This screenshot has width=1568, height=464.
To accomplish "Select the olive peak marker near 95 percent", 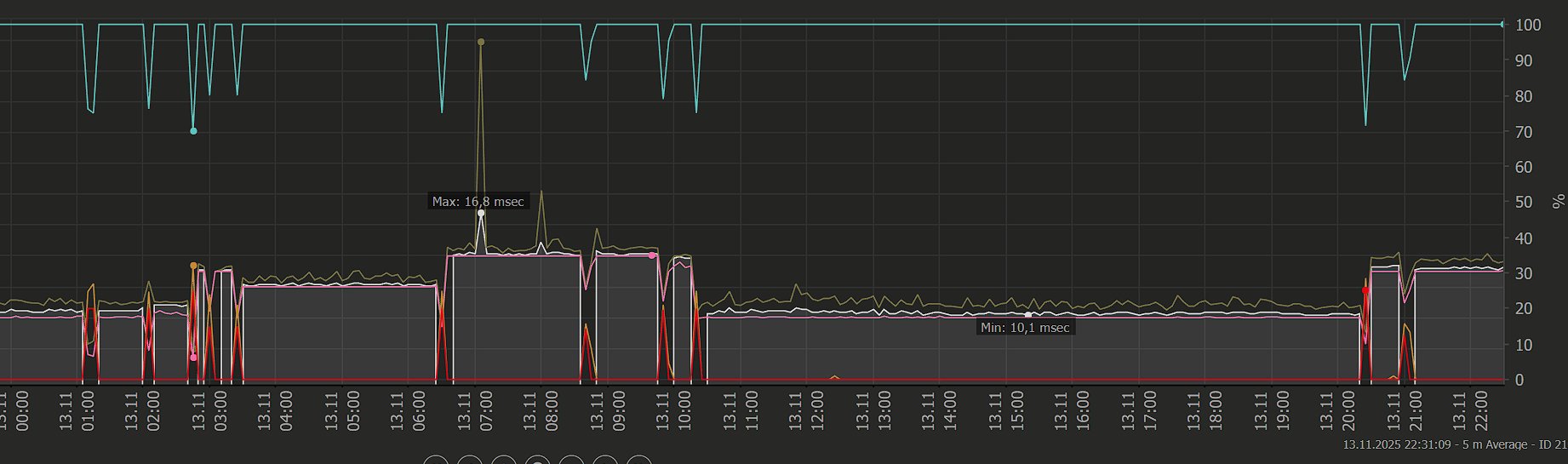I will click(x=481, y=42).
